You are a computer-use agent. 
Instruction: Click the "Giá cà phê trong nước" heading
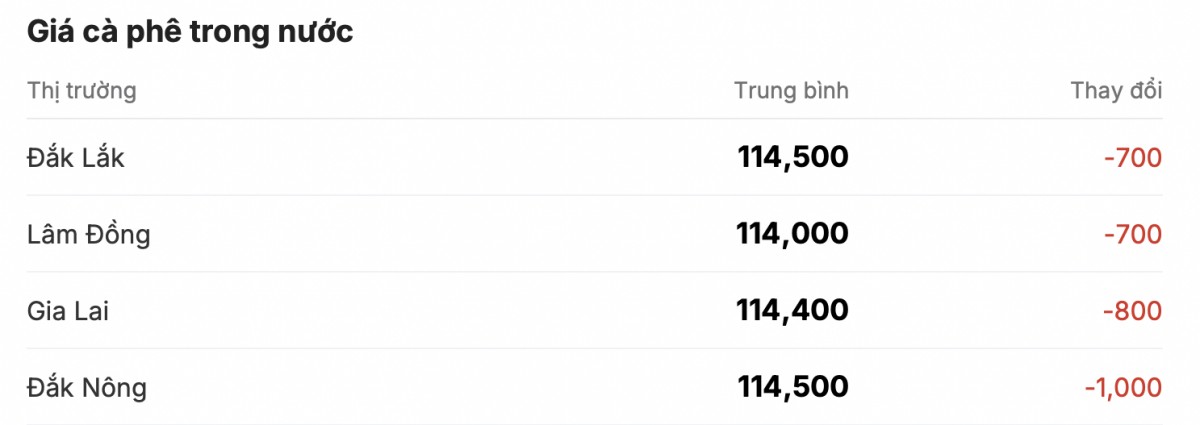(190, 32)
